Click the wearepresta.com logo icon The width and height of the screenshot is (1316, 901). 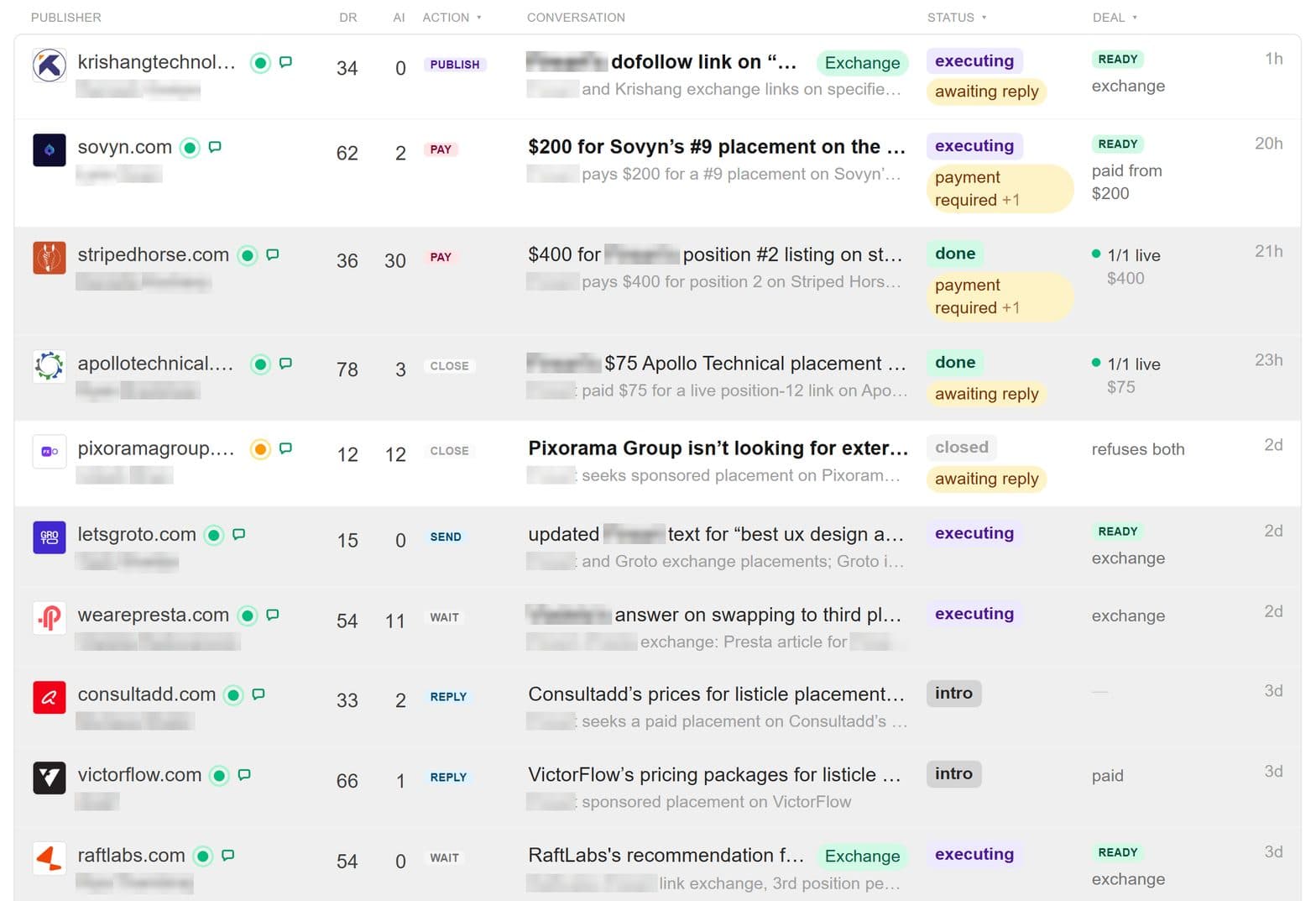tap(49, 617)
